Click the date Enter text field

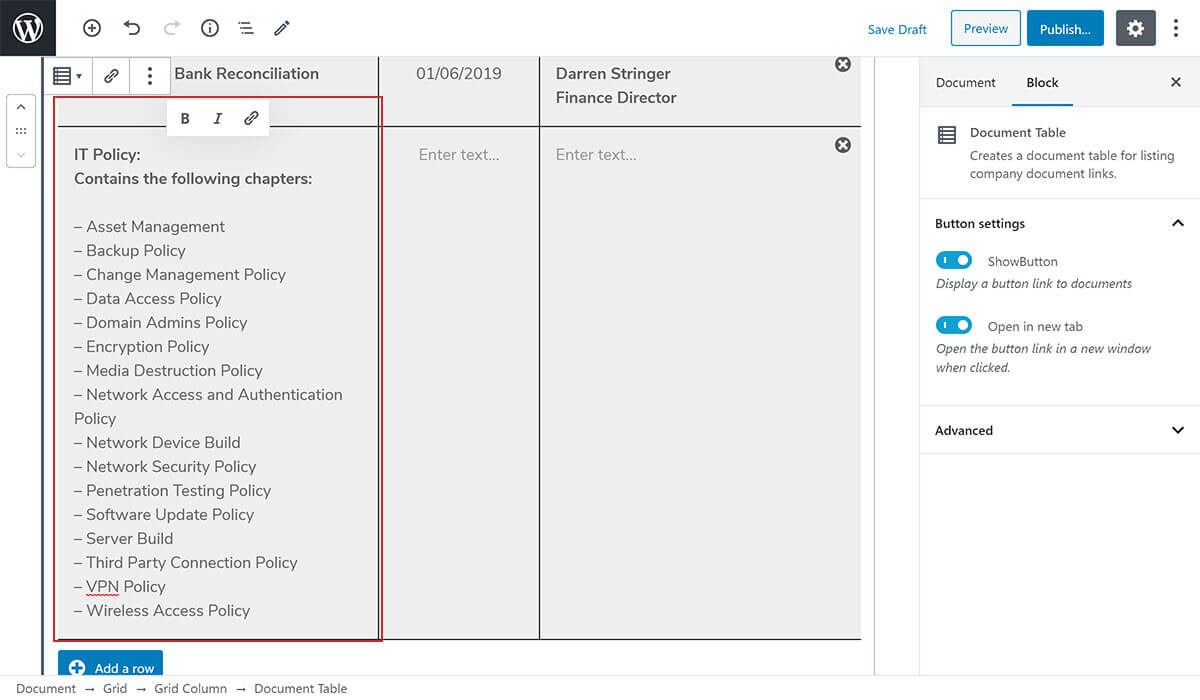click(x=458, y=154)
